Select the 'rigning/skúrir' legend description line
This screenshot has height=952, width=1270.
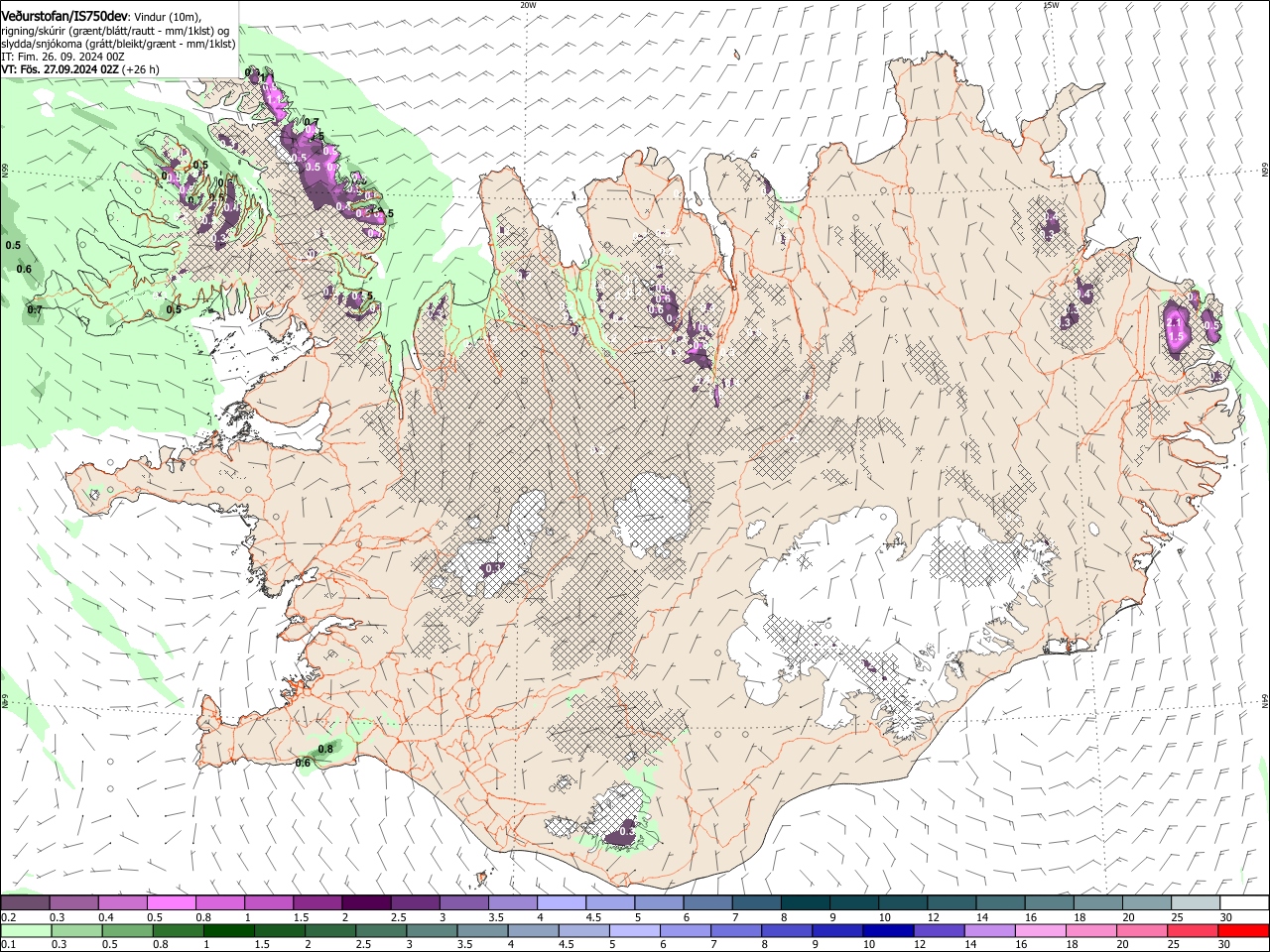pyautogui.click(x=115, y=30)
